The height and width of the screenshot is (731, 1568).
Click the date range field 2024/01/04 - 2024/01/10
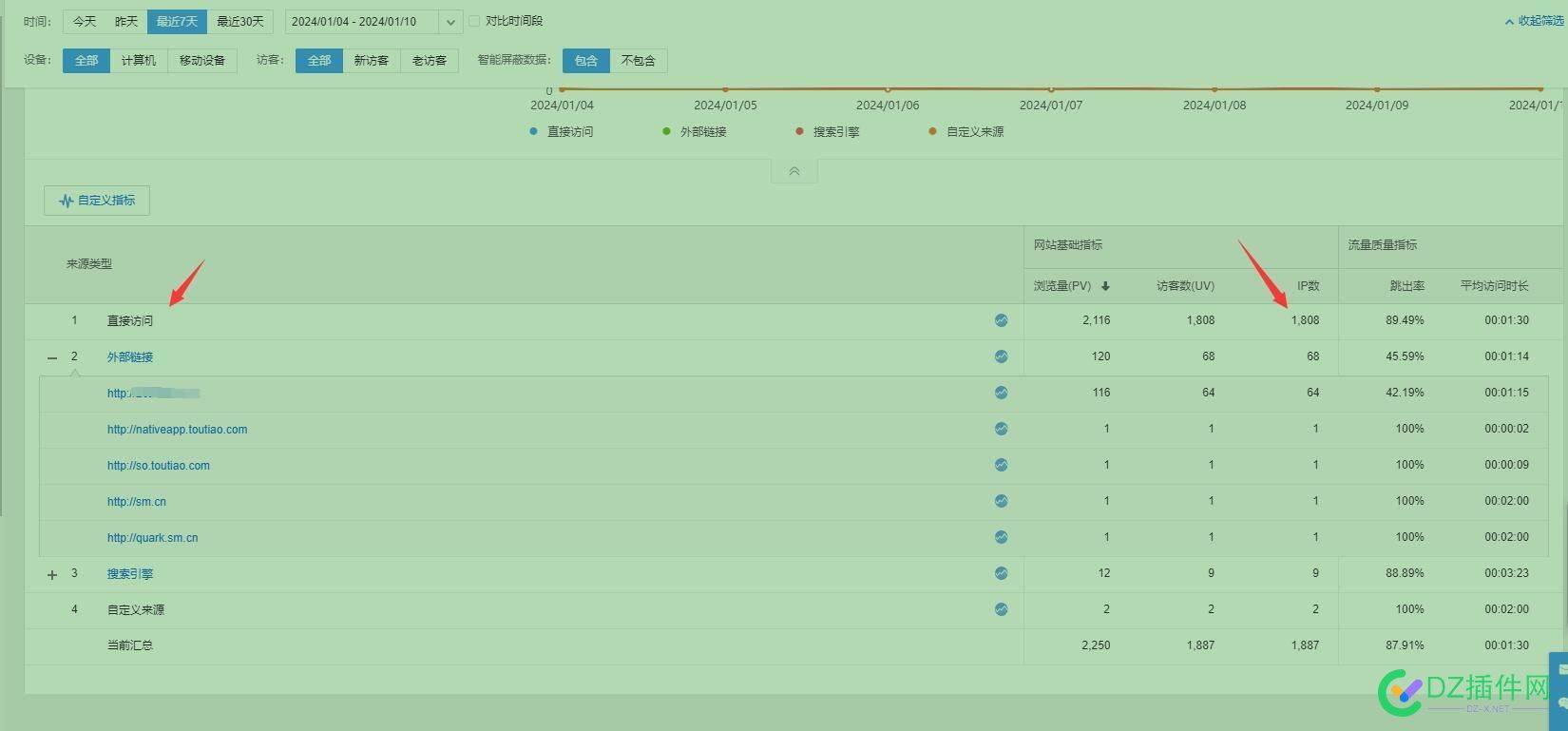[x=362, y=21]
